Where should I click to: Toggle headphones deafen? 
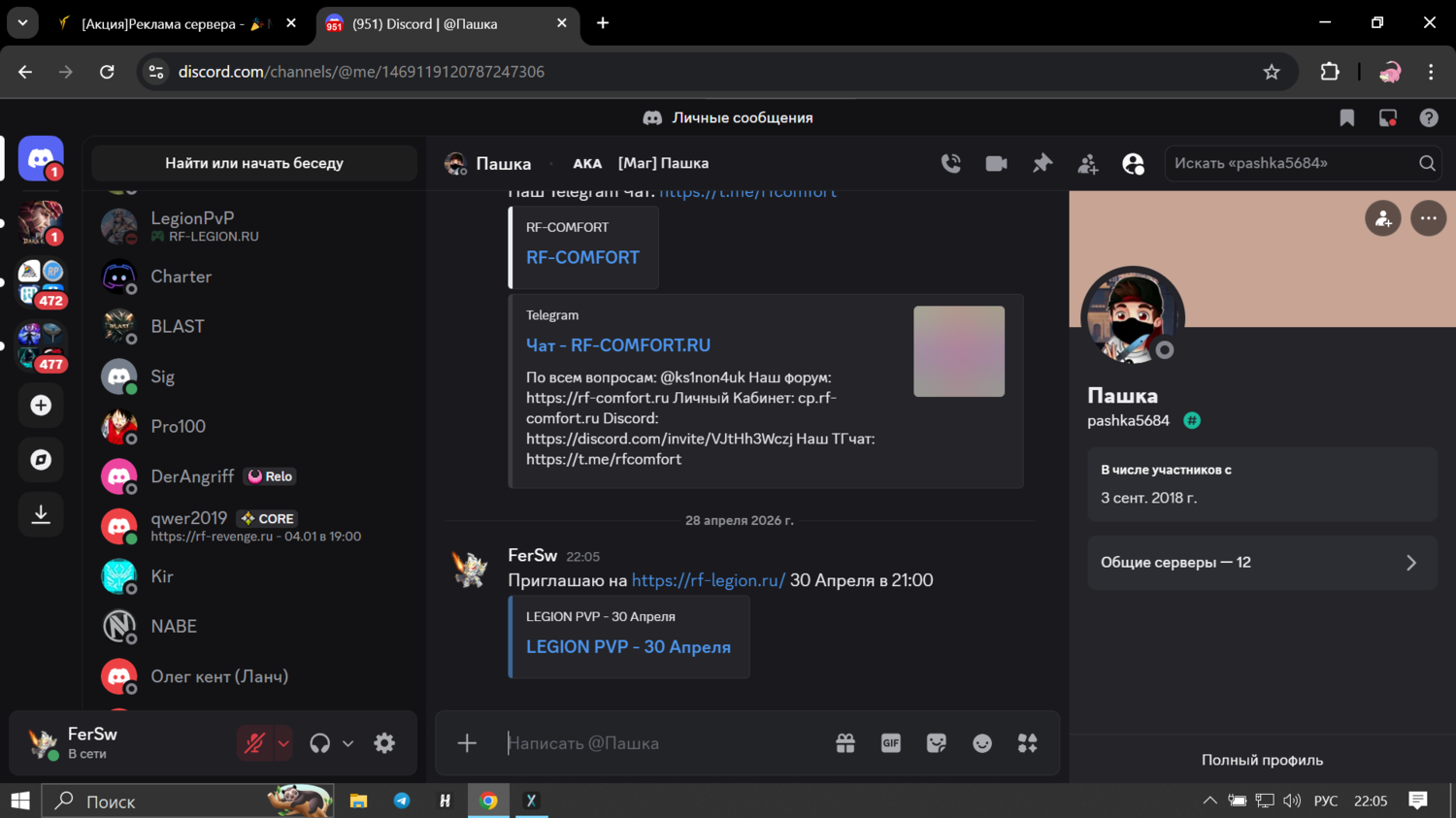click(320, 743)
